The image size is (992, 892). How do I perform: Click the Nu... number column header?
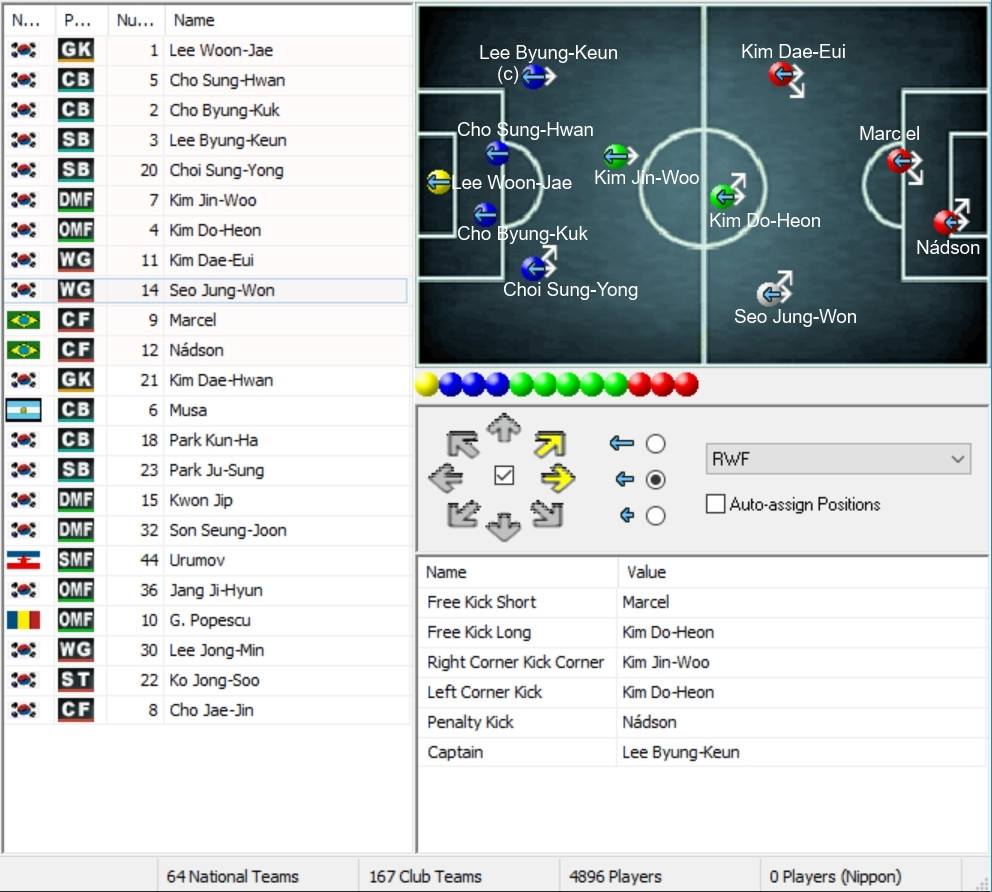click(136, 20)
